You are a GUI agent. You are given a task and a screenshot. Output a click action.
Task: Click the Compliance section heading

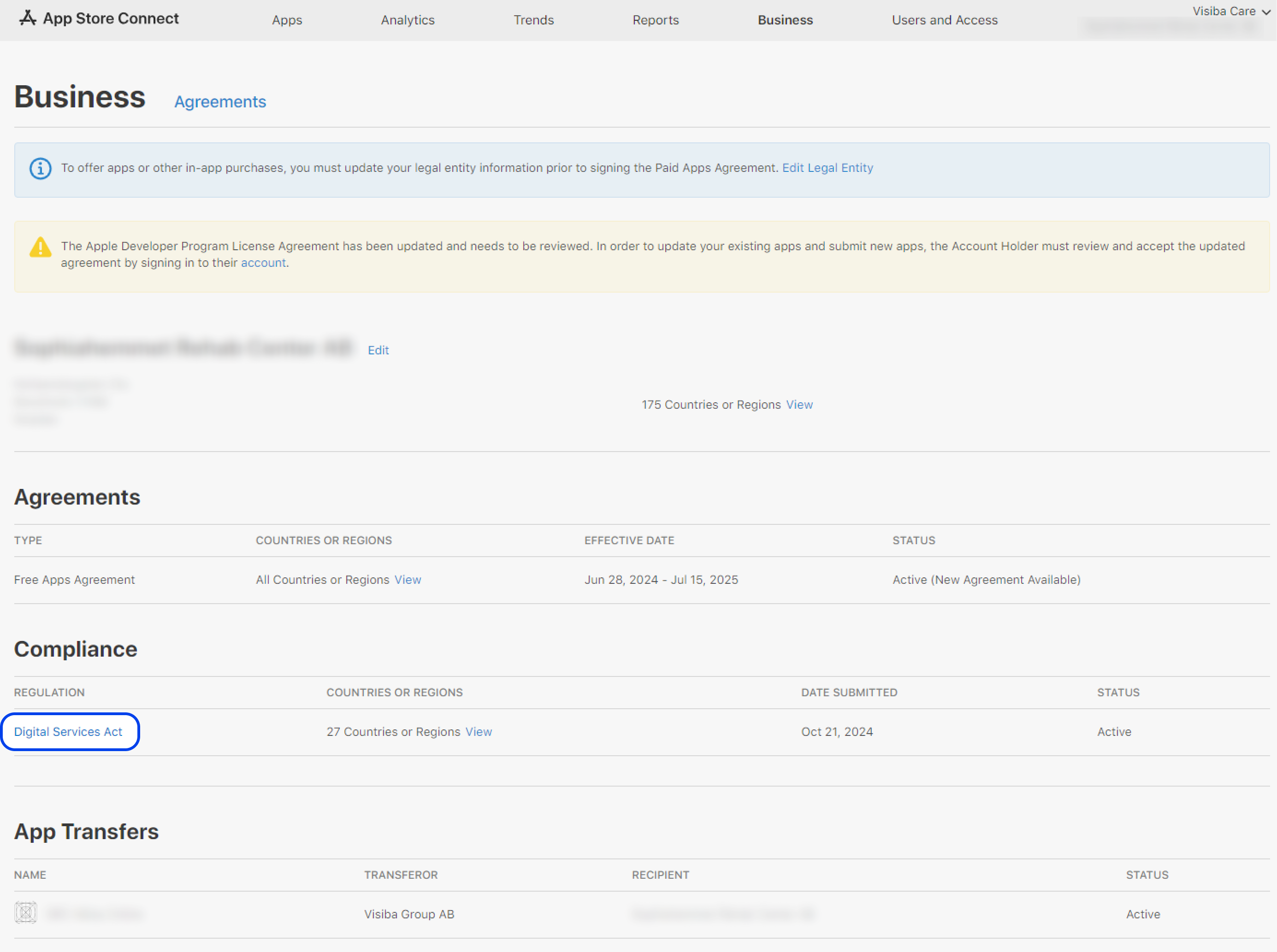pyautogui.click(x=76, y=649)
